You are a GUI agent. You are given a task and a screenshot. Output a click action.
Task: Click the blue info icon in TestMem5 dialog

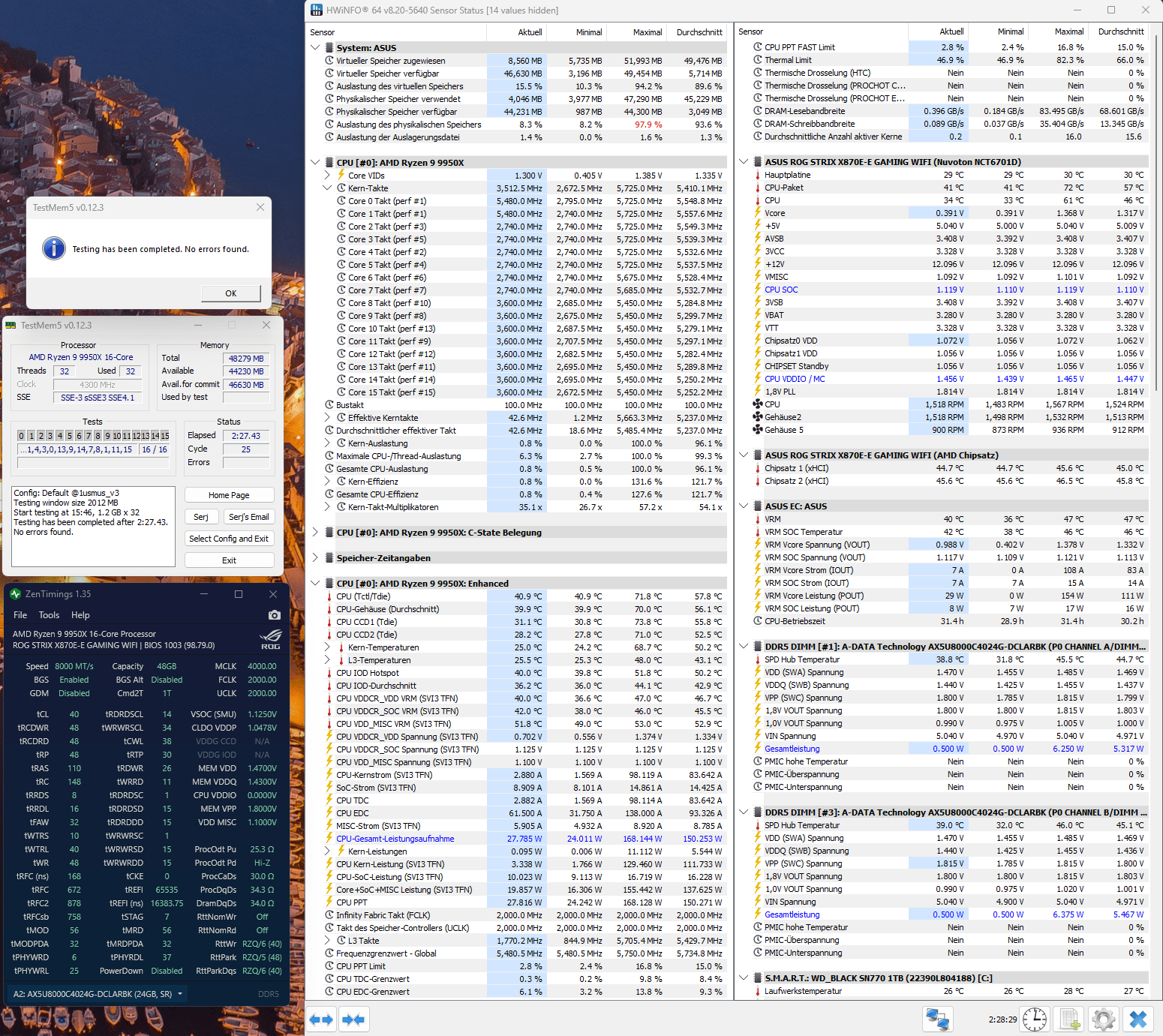[x=54, y=248]
